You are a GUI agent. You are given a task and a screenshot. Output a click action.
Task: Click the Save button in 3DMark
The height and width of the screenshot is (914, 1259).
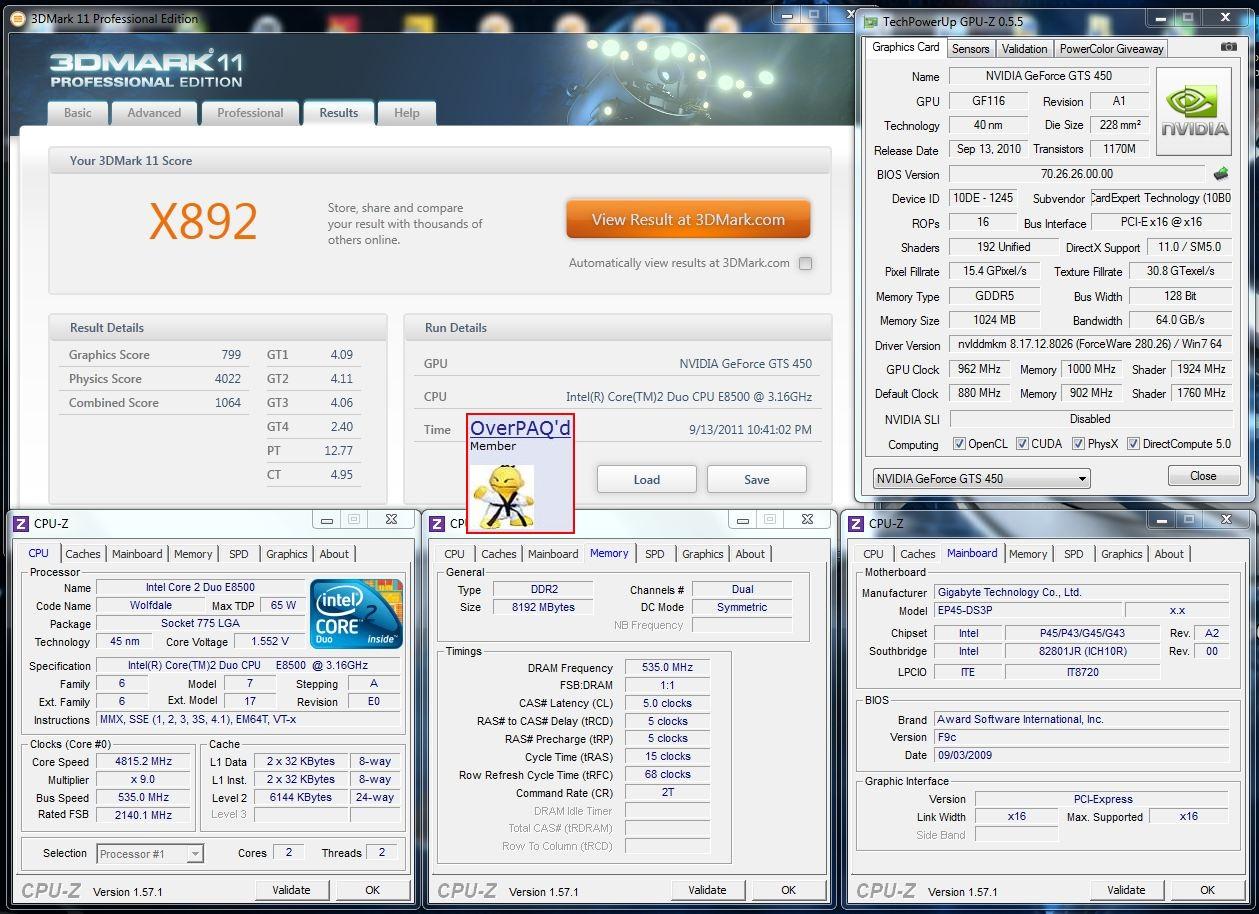757,479
